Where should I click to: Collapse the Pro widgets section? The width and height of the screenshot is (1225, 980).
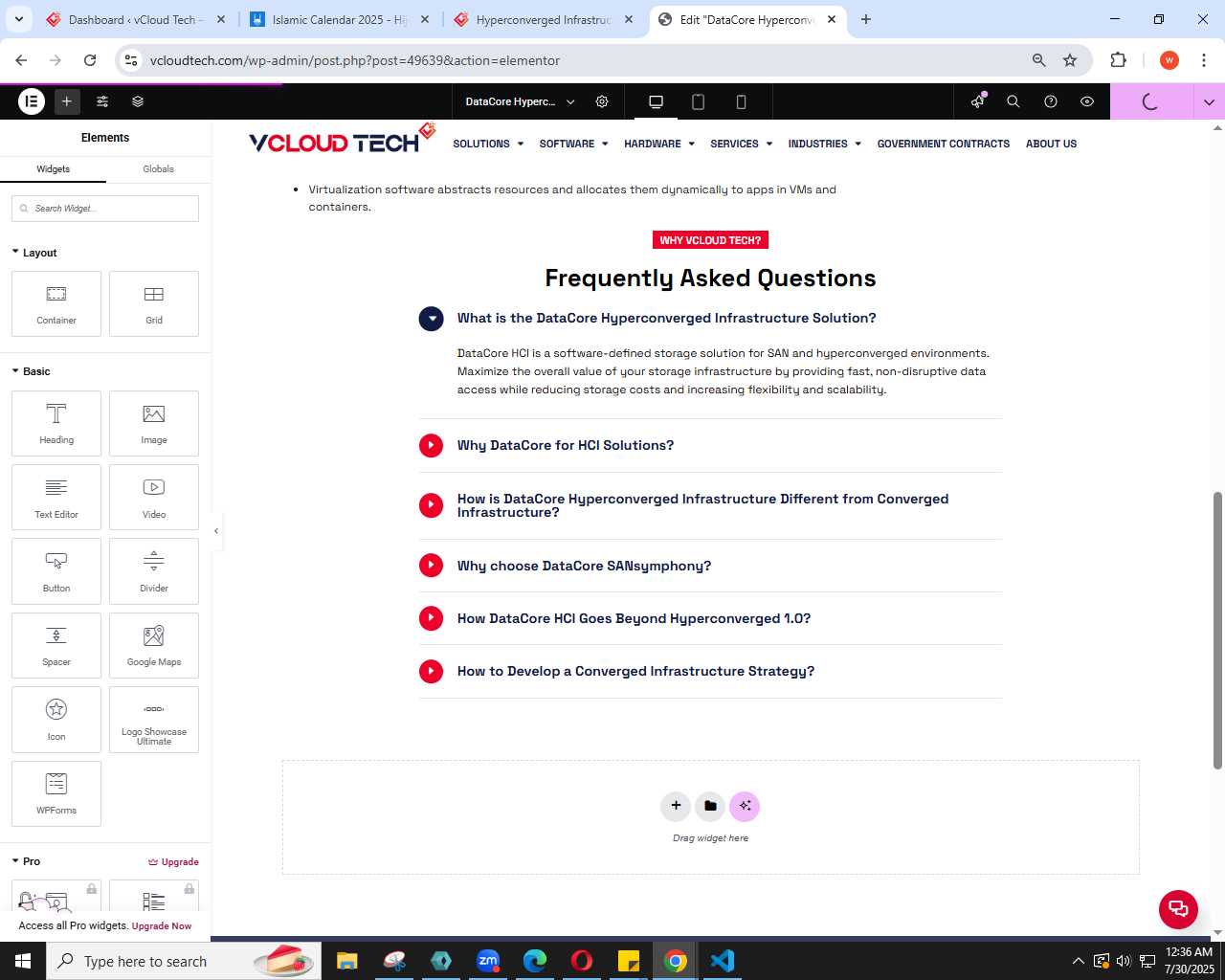point(26,861)
